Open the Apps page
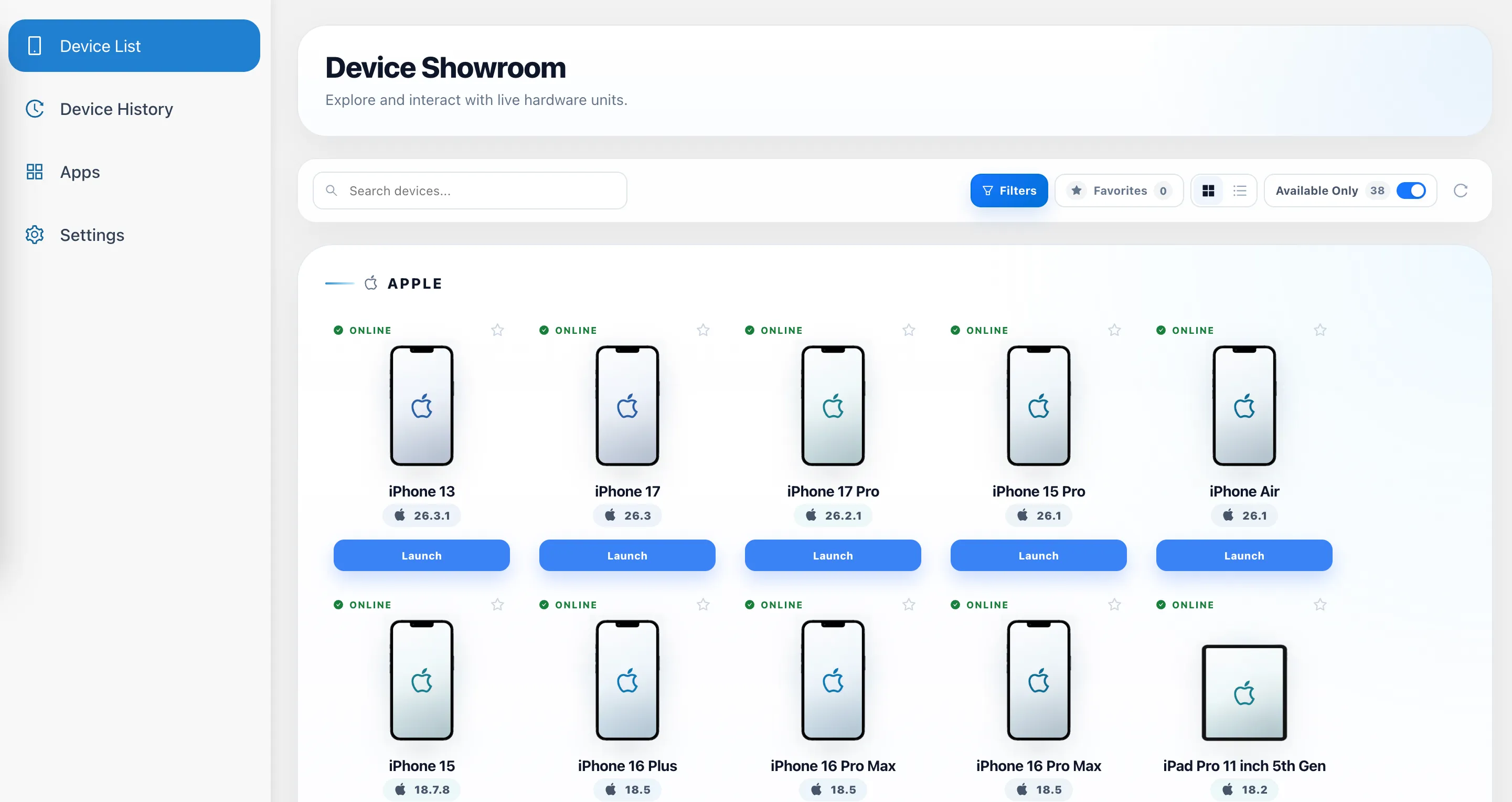The width and height of the screenshot is (1512, 802). 134,172
